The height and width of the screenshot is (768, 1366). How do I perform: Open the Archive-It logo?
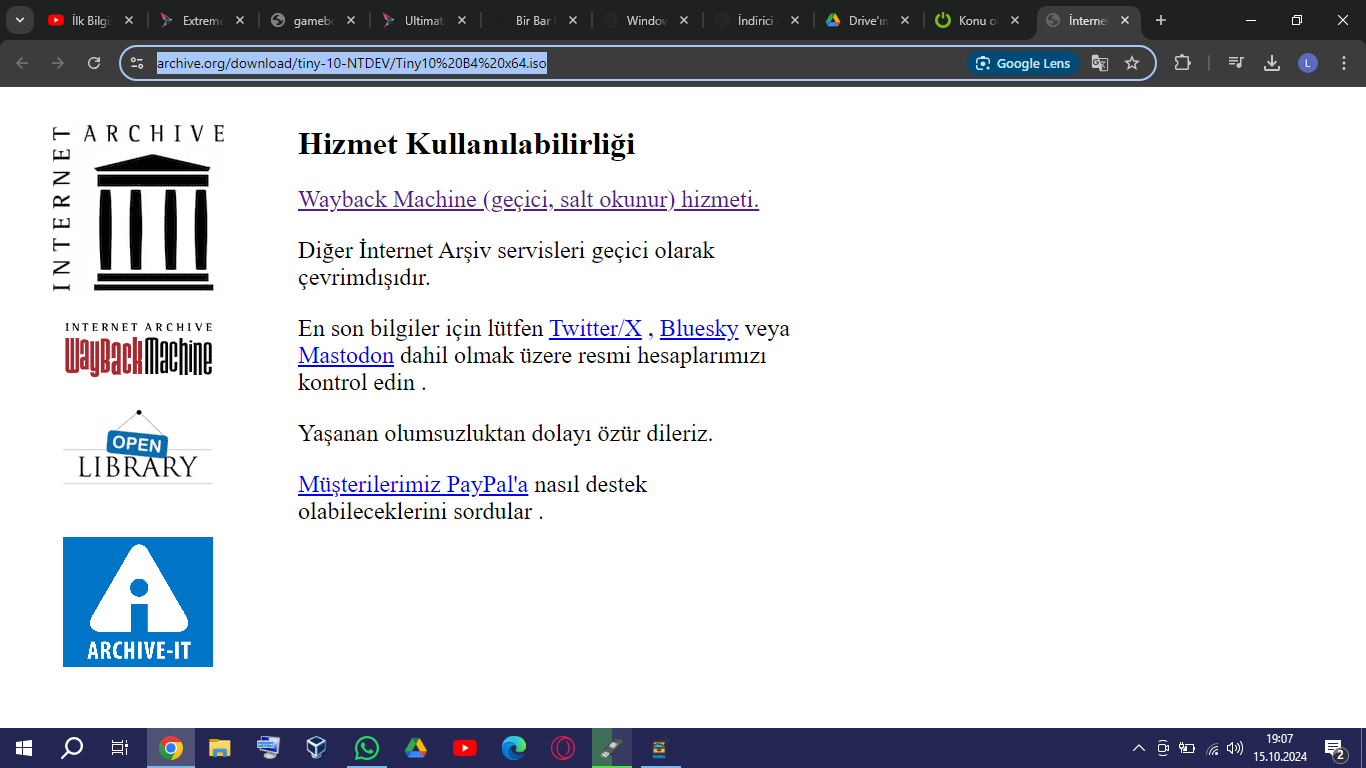tap(138, 602)
